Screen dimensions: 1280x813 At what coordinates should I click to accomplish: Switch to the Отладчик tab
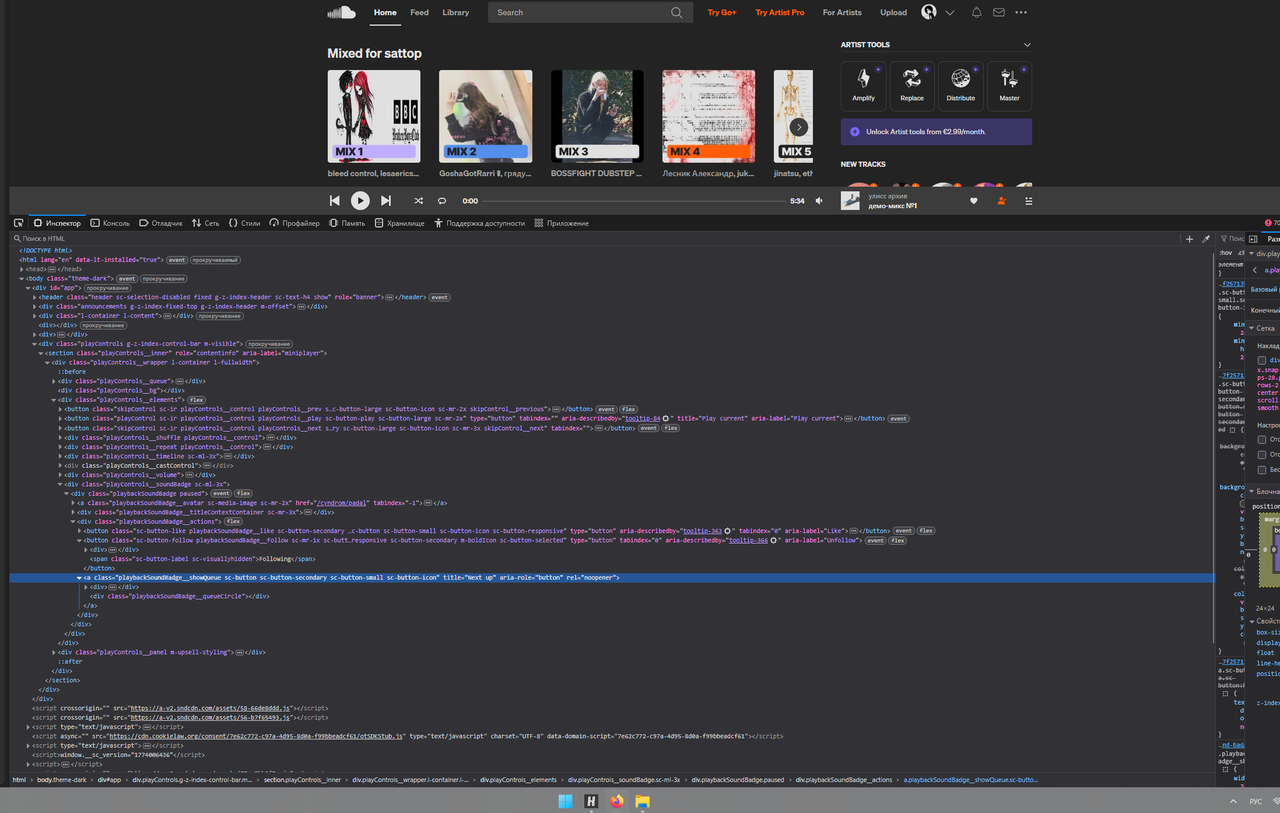click(x=160, y=223)
